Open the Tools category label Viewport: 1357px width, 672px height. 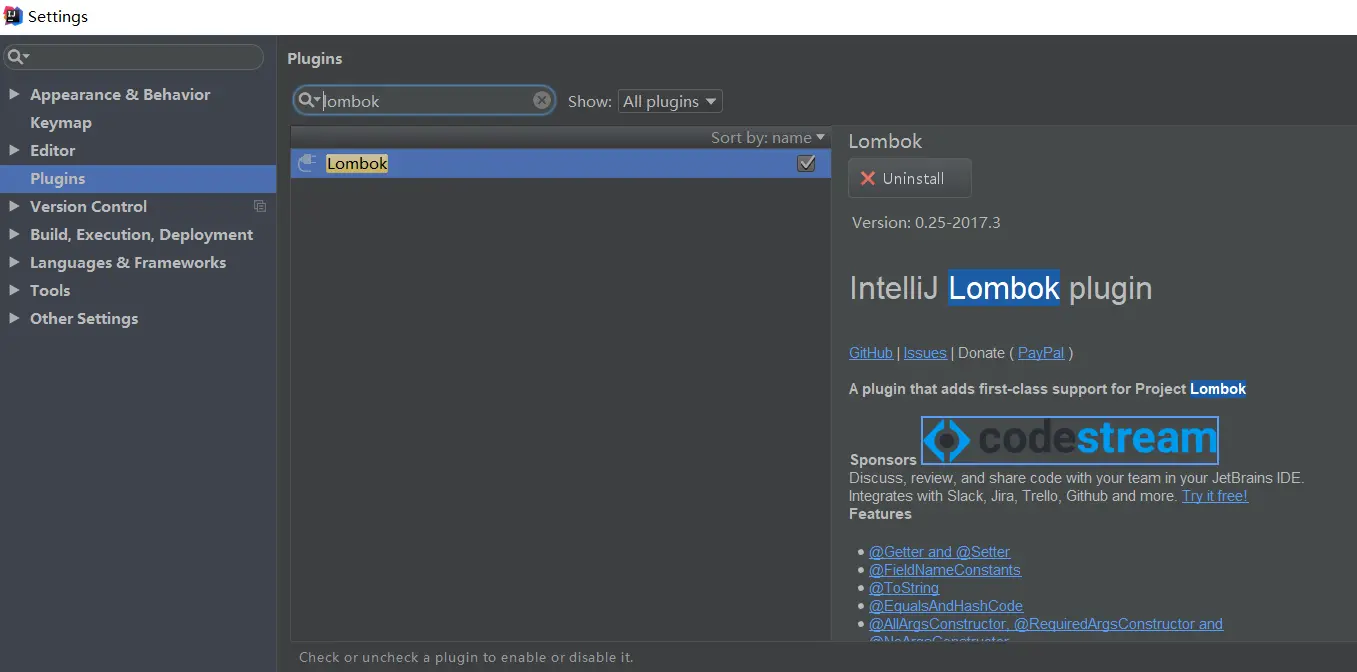coord(50,290)
